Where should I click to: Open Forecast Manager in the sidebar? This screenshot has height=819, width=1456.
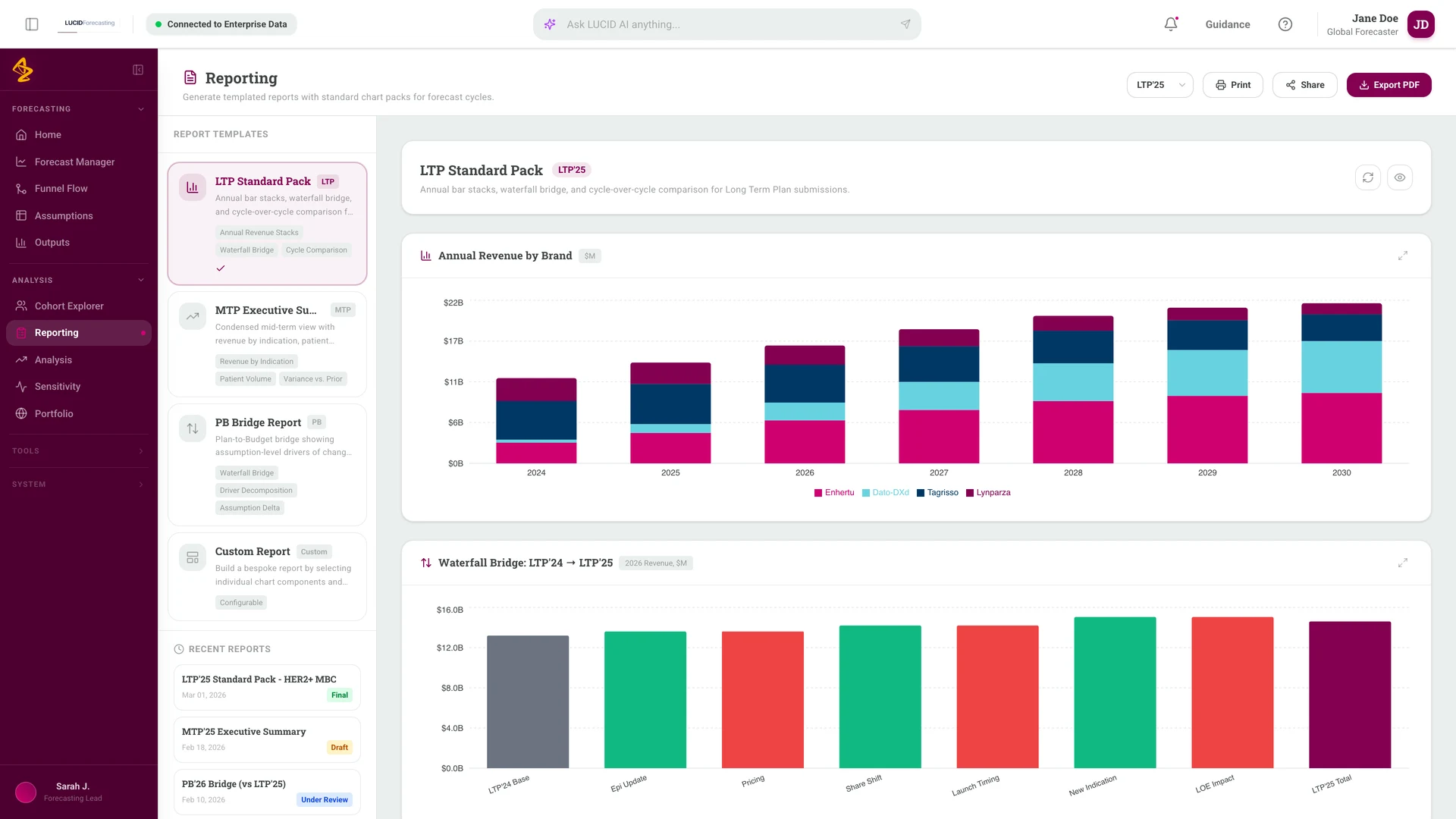[x=79, y=162]
